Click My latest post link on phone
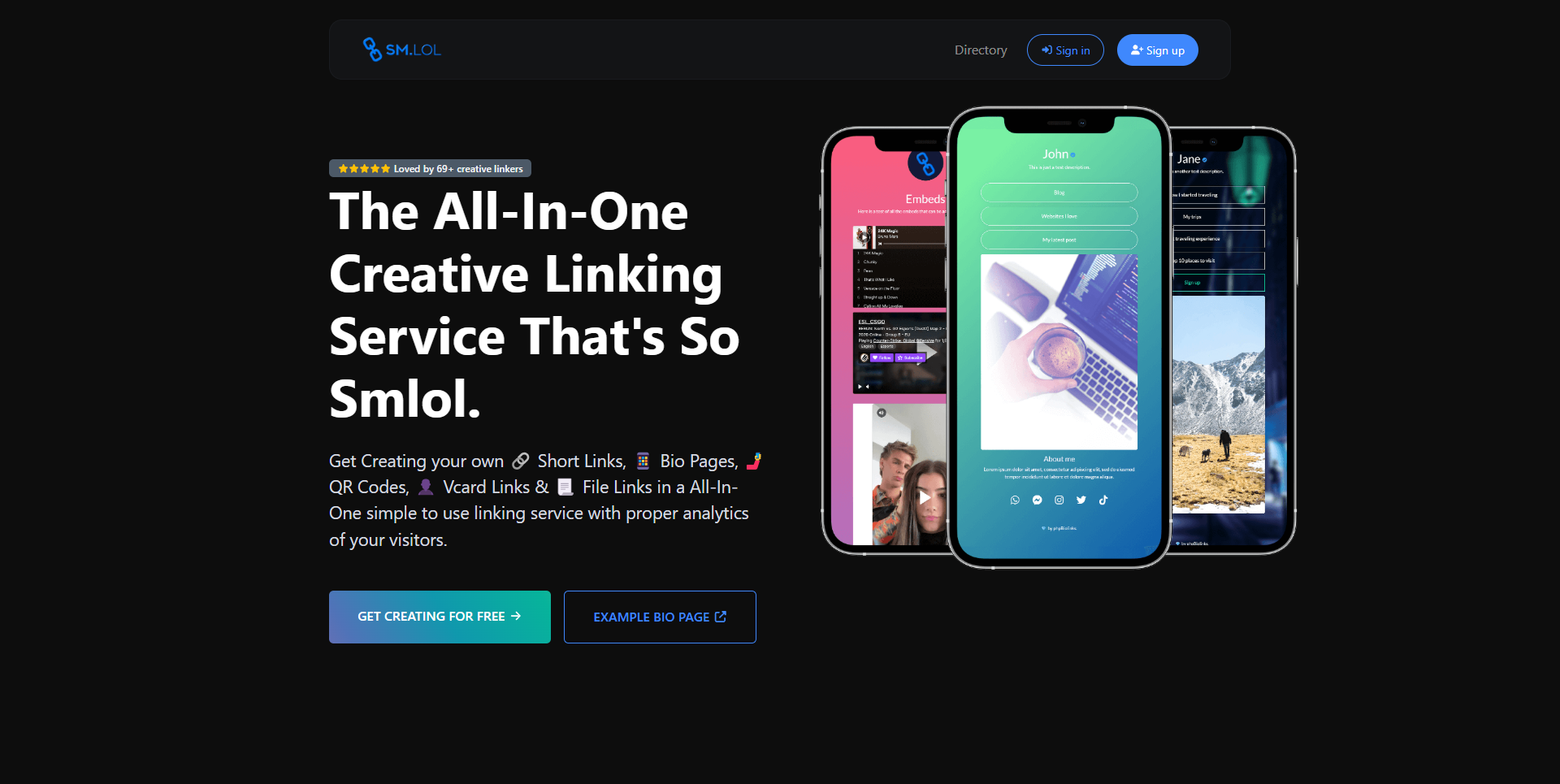The image size is (1560, 784). point(1059,240)
